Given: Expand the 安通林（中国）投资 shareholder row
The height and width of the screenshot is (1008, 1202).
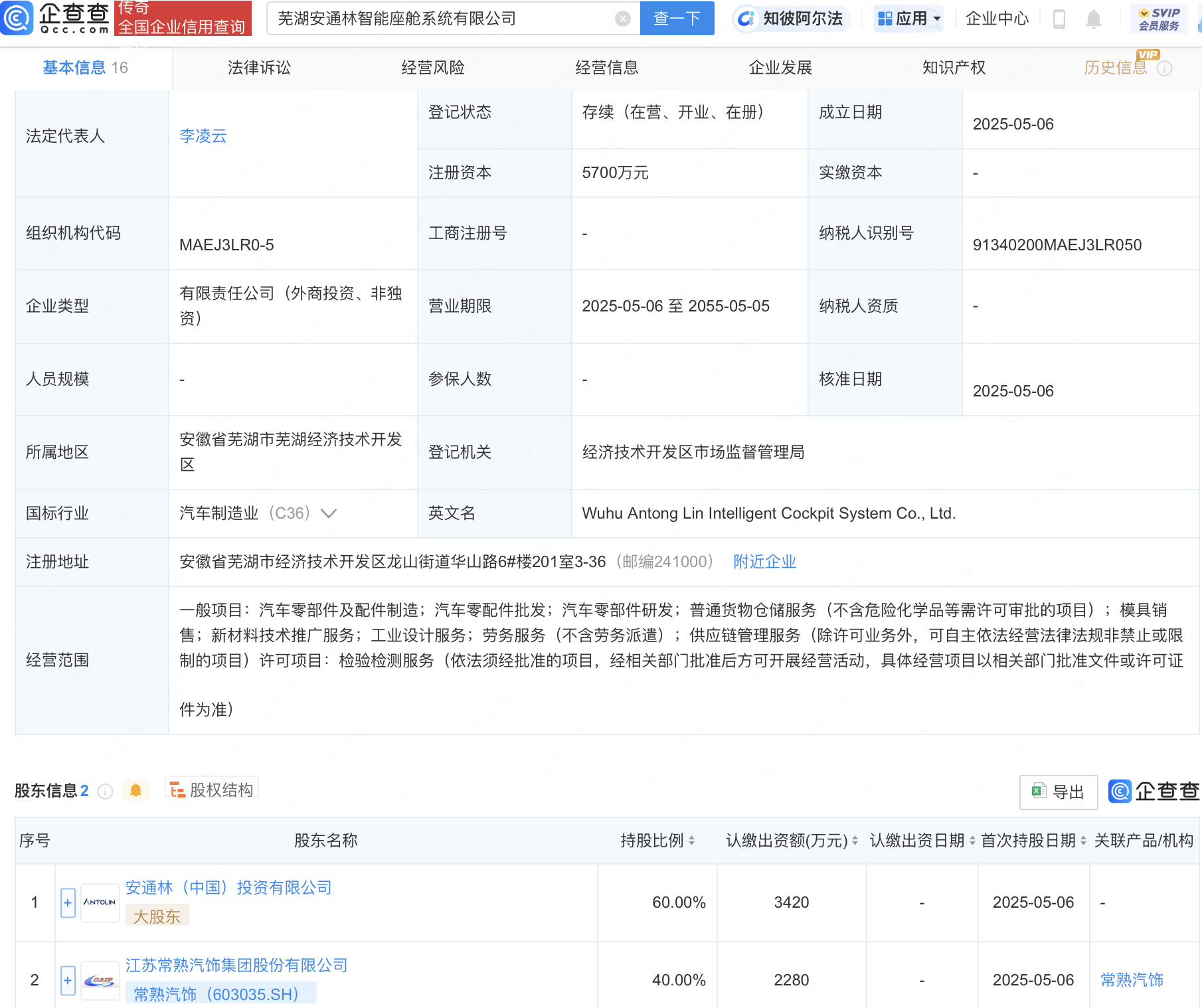Looking at the screenshot, I should tap(68, 903).
